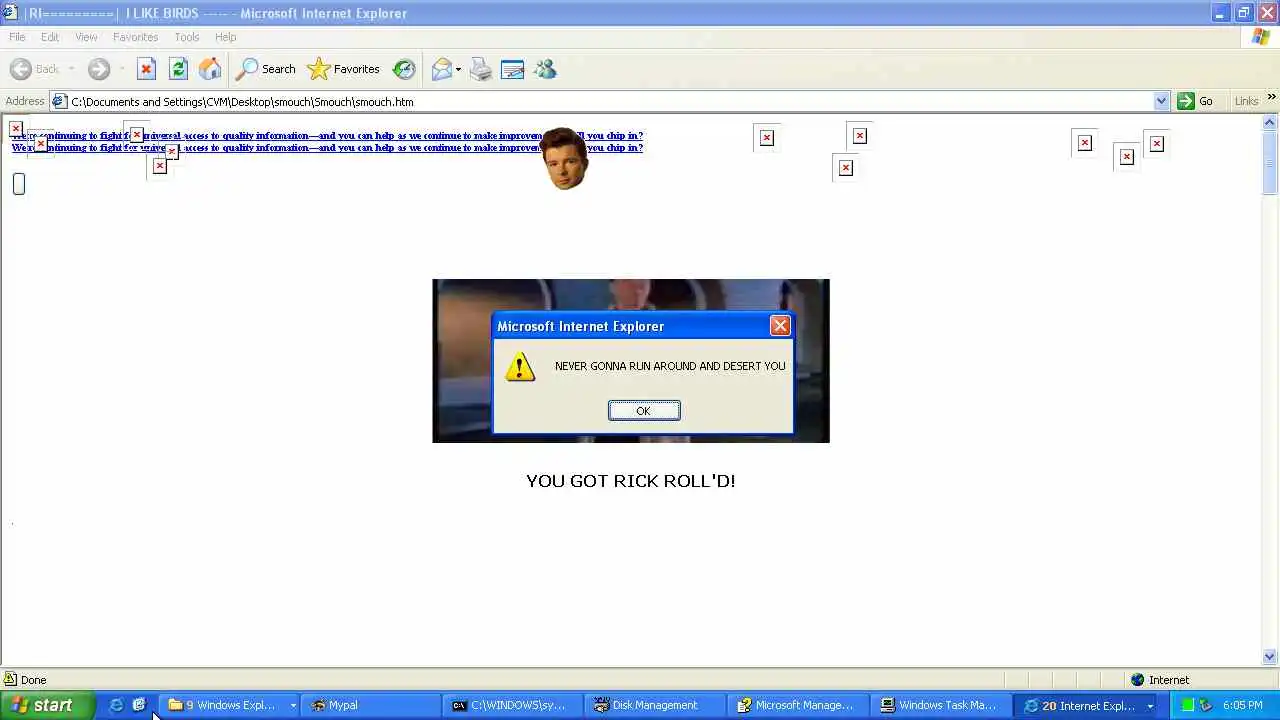This screenshot has height=720, width=1280.
Task: Click the warning triangle icon in the dialog
Action: click(520, 366)
